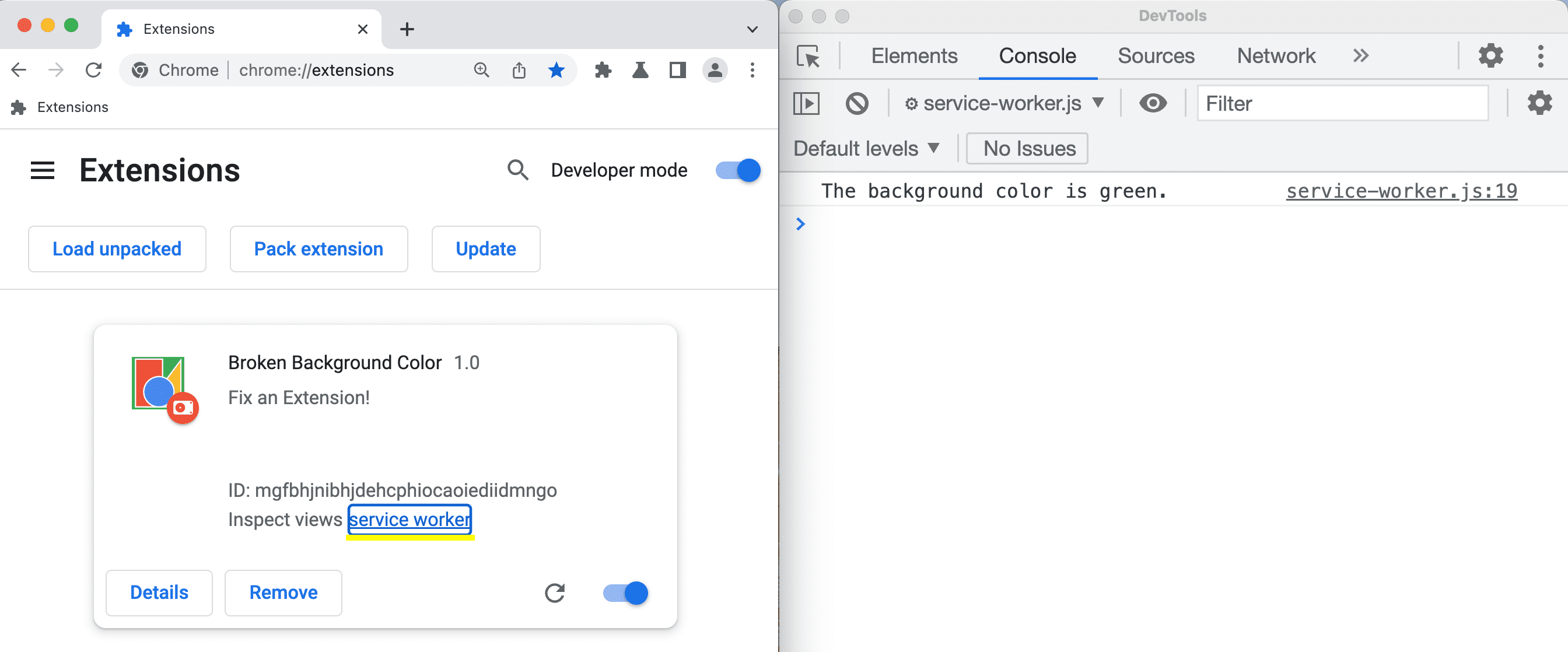Click the DevTools overflow menu icon
Image resolution: width=1568 pixels, height=652 pixels.
tap(1543, 55)
